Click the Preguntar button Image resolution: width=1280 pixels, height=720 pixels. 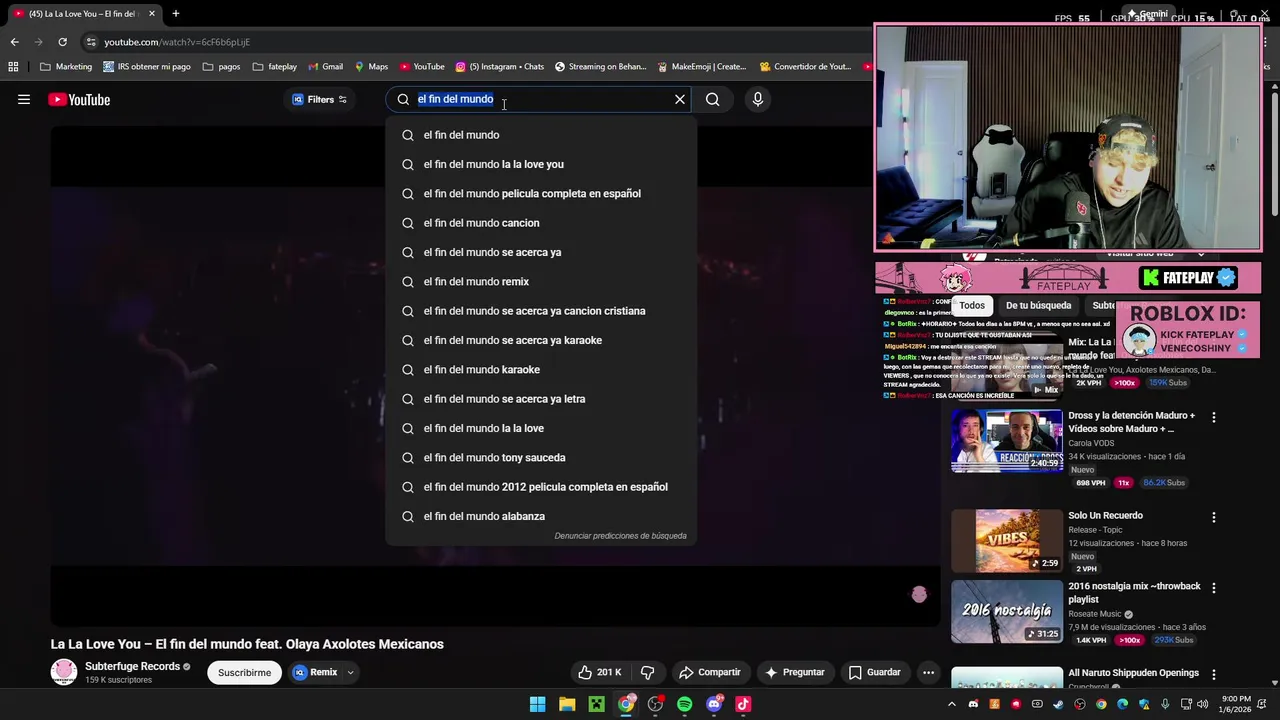[x=795, y=673]
